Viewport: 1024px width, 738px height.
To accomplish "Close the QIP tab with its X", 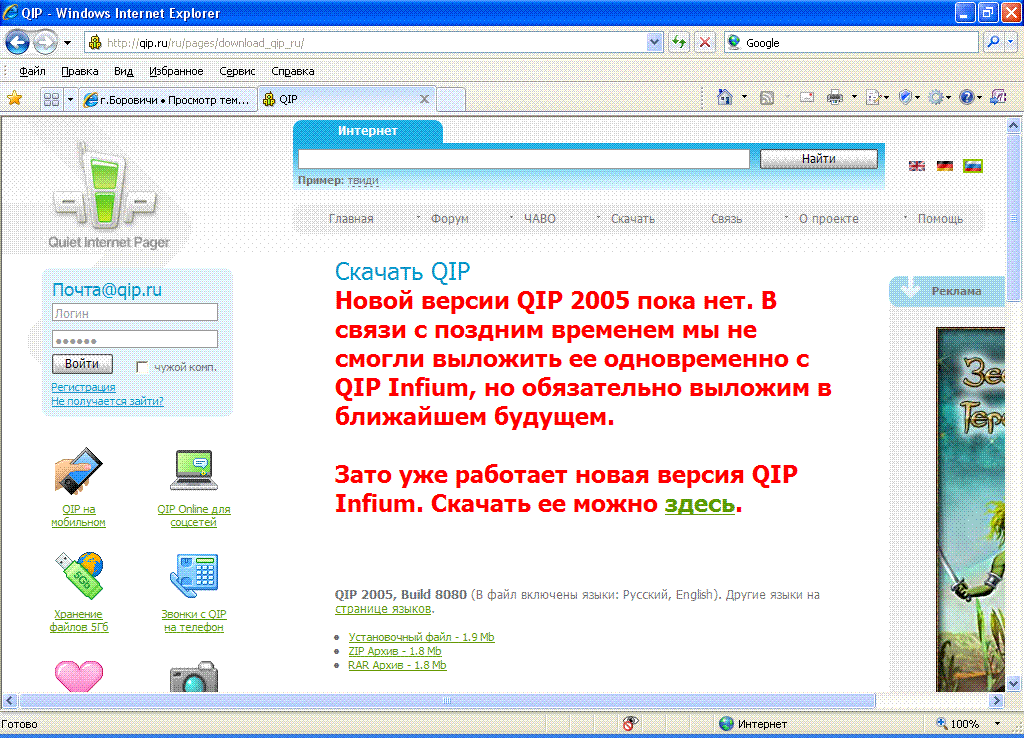I will click(x=424, y=99).
